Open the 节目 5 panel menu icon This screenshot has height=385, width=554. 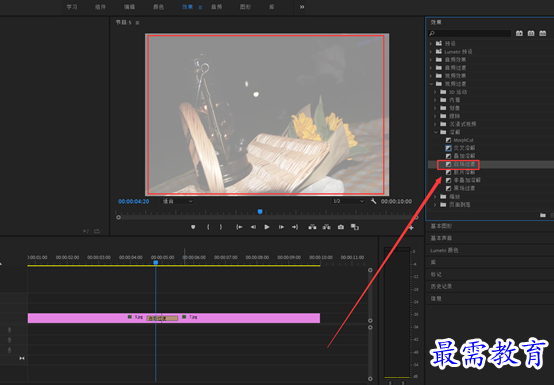[137, 23]
